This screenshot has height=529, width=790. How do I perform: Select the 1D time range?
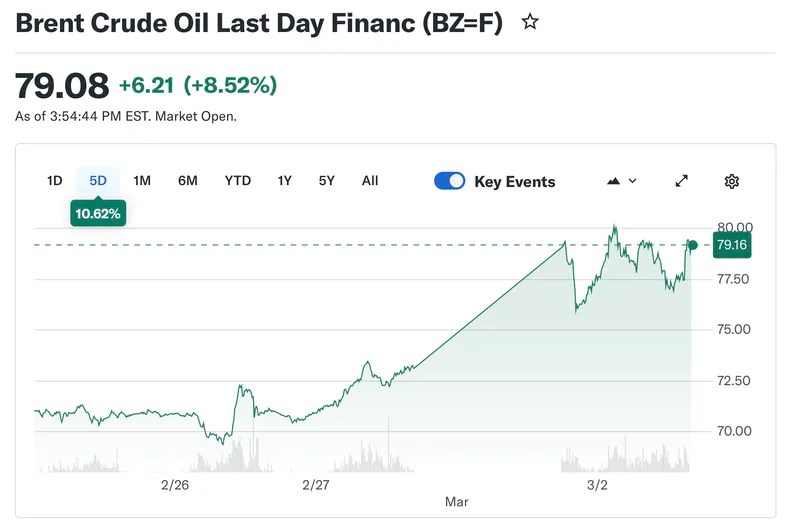pyautogui.click(x=55, y=181)
